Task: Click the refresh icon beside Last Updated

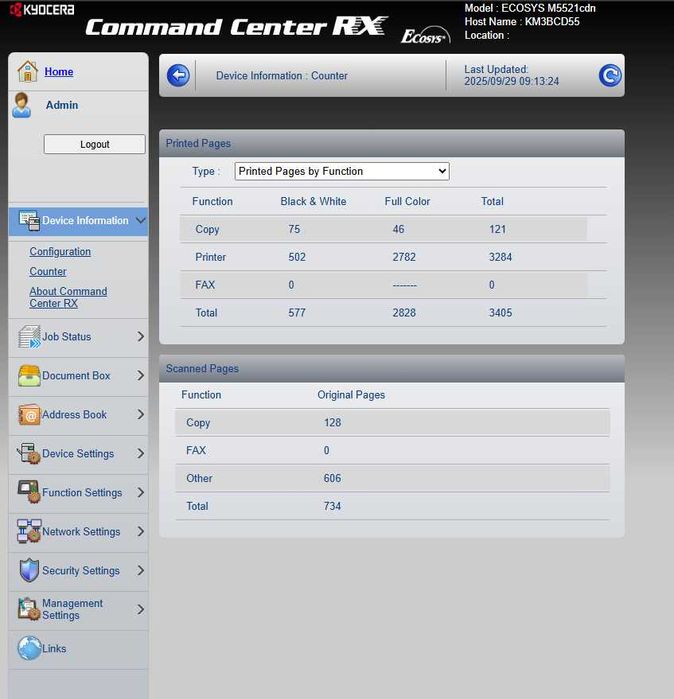Action: pyautogui.click(x=610, y=75)
